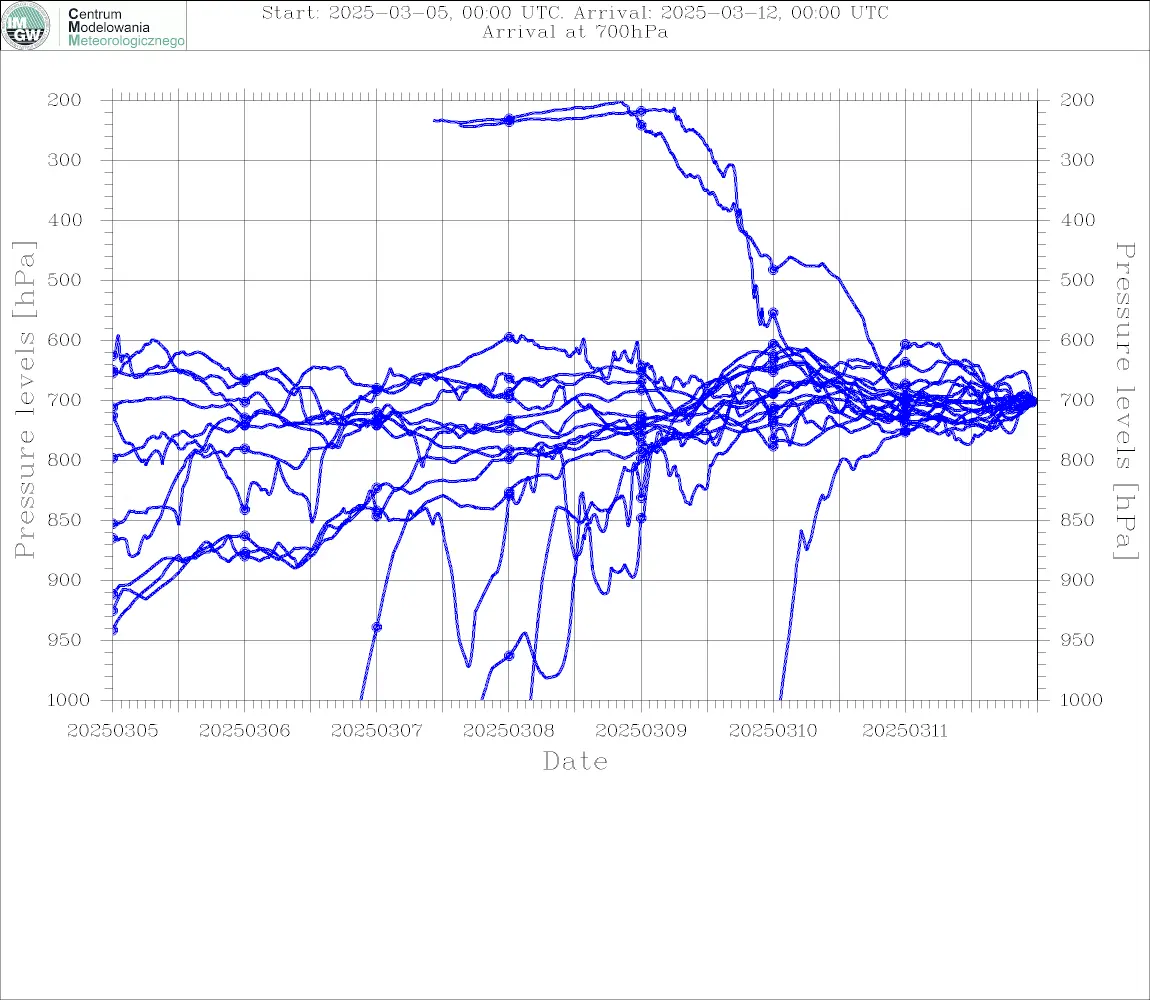Click the left axis 900 label
This screenshot has width=1150, height=1000.
[x=65, y=580]
